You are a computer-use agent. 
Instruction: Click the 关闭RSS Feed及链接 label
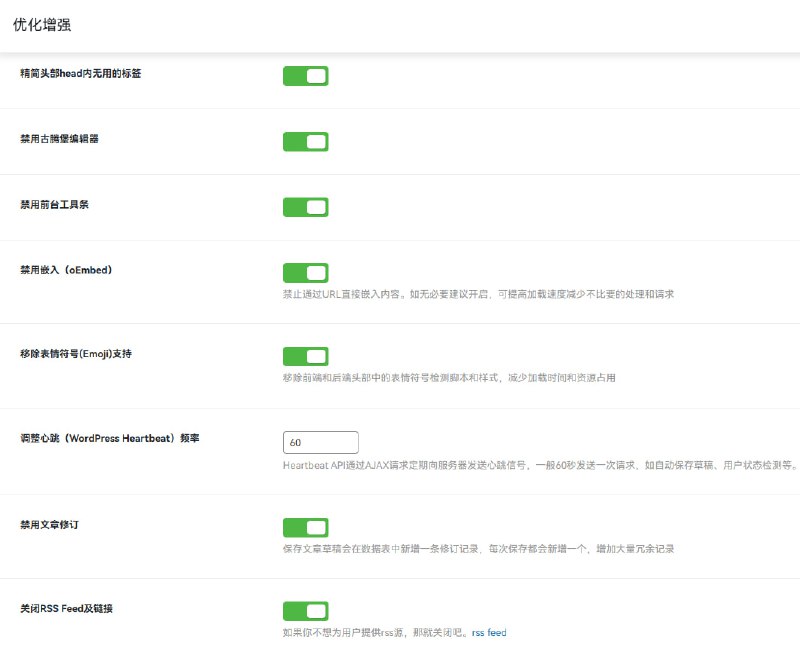tap(73, 608)
